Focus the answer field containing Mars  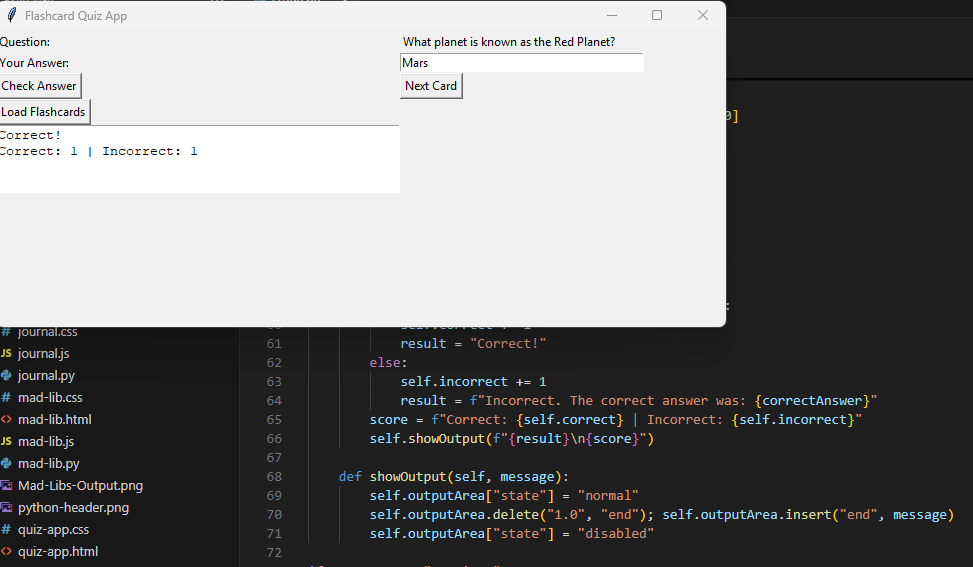click(522, 63)
